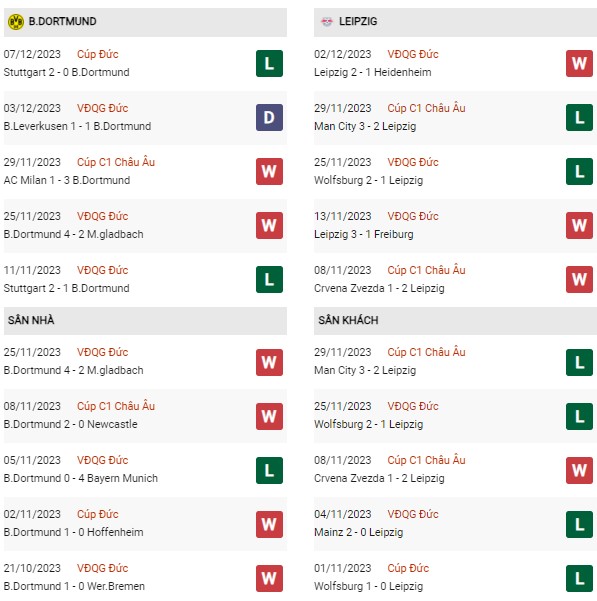Click the B.Dortmund 1-0 Hoffenheim match text
This screenshot has width=597, height=601.
(x=74, y=532)
